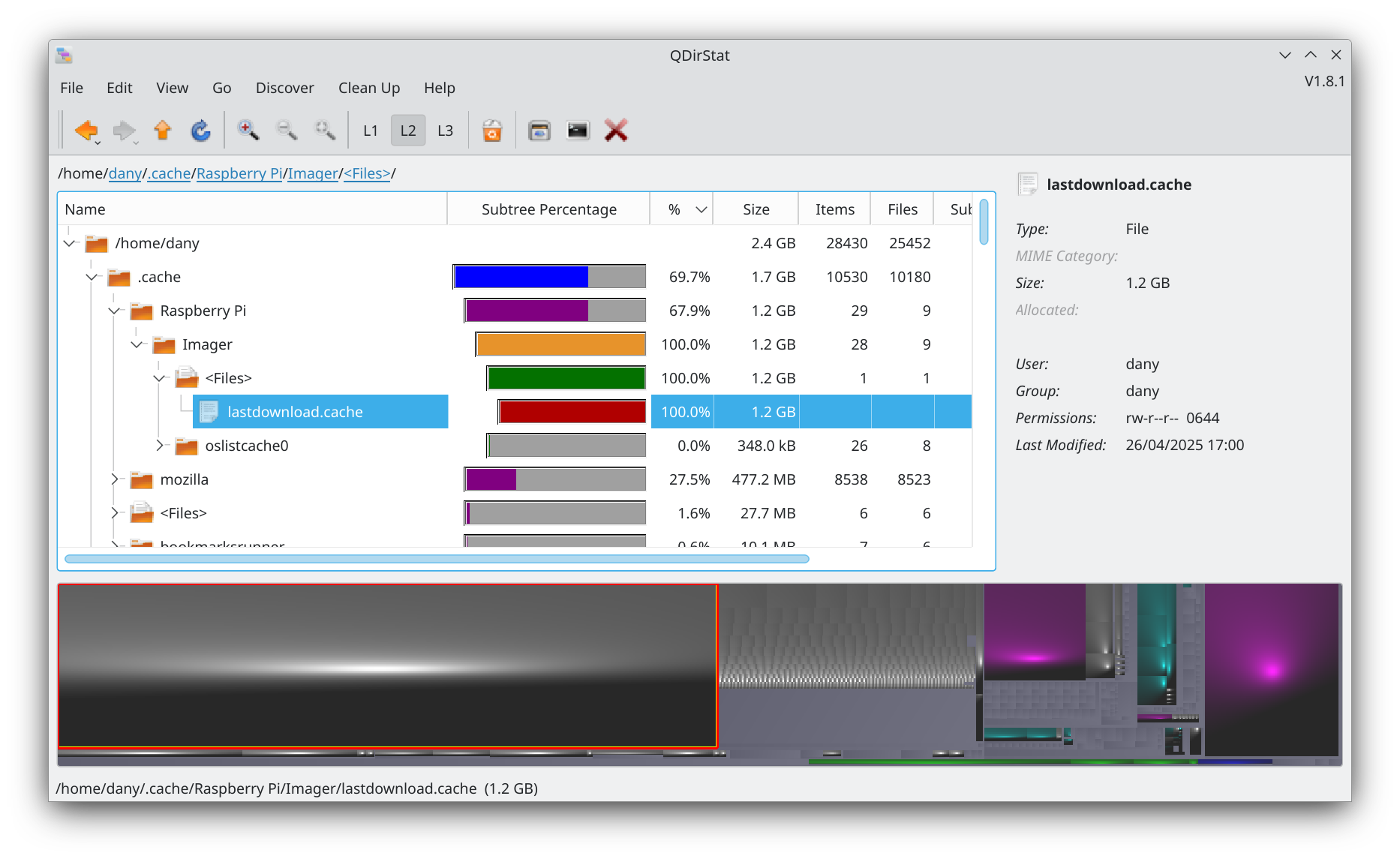Click the /home/dany folder icon
The height and width of the screenshot is (859, 1400).
pos(96,243)
